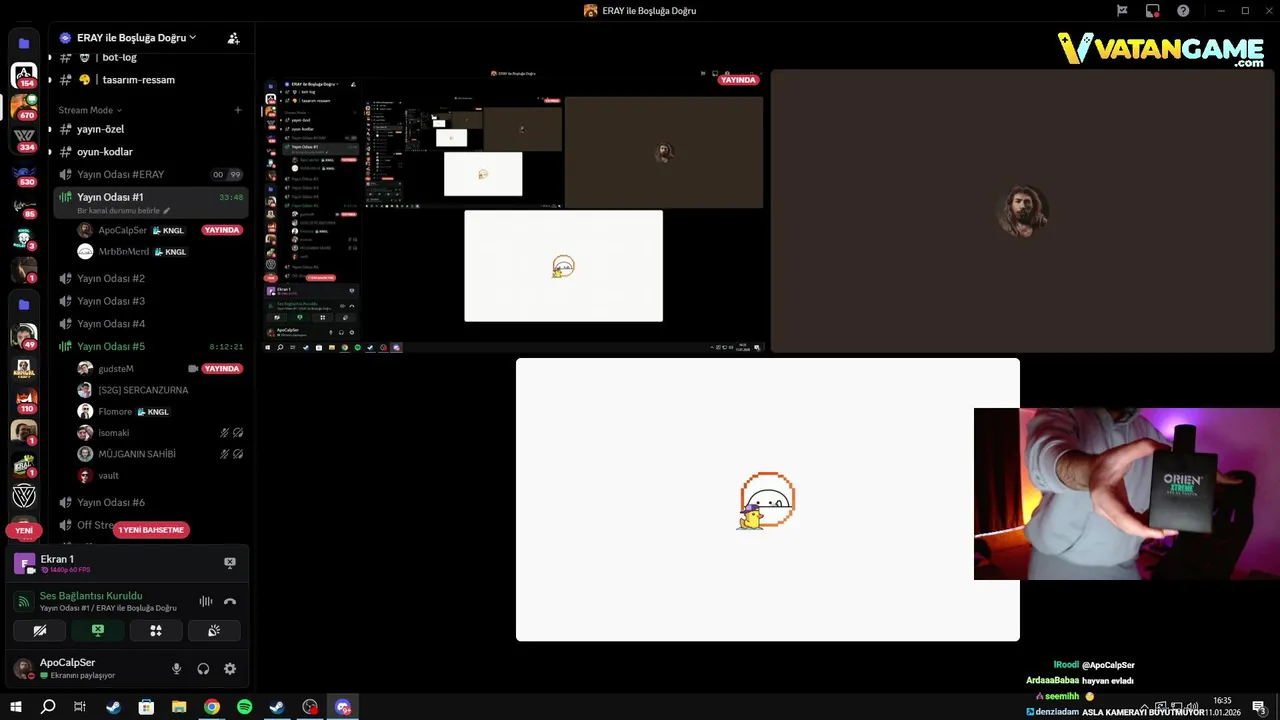The width and height of the screenshot is (1280, 720).
Task: Click the recording indicator icon in title bar
Action: point(1152,11)
